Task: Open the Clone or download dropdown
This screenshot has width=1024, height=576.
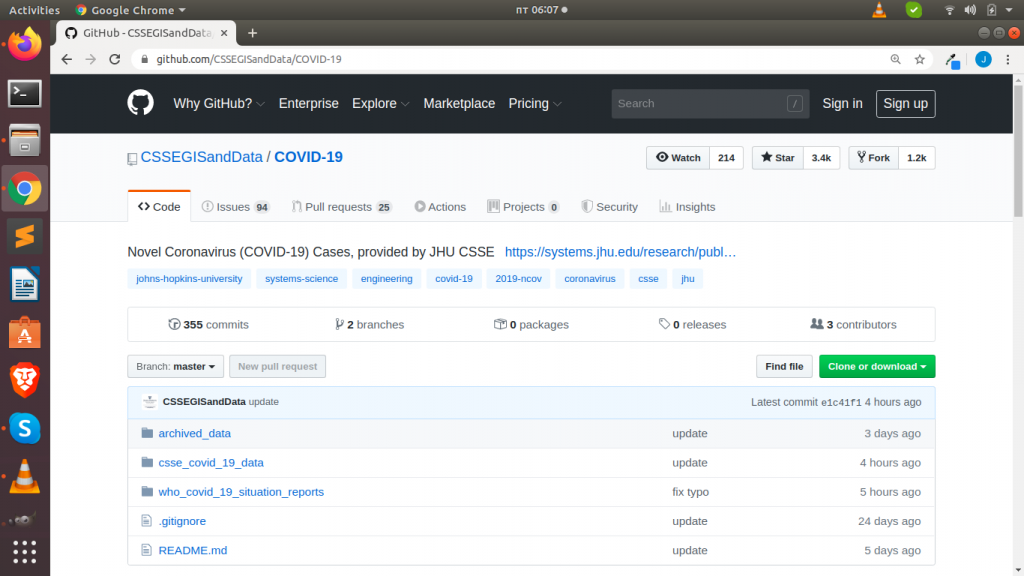Action: 877,366
